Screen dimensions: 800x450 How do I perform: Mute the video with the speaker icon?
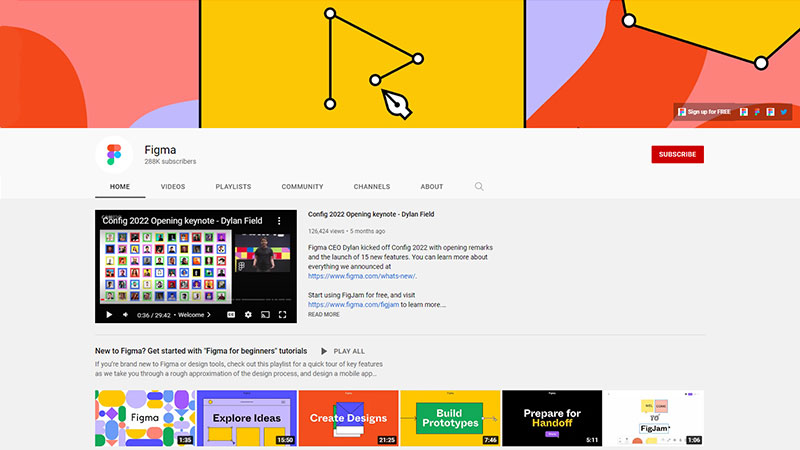click(125, 315)
